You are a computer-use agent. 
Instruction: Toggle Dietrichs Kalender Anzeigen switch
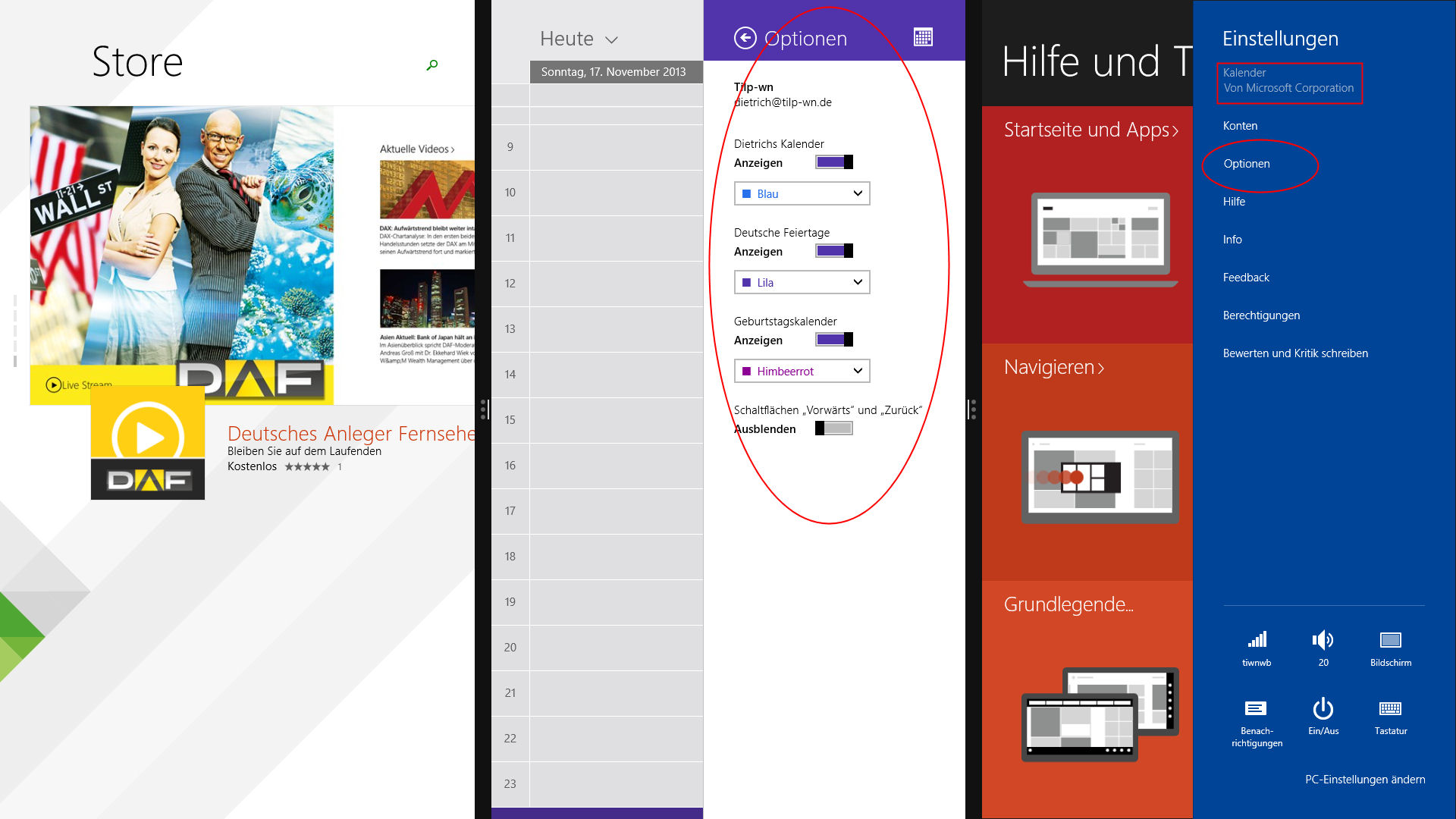coord(833,162)
